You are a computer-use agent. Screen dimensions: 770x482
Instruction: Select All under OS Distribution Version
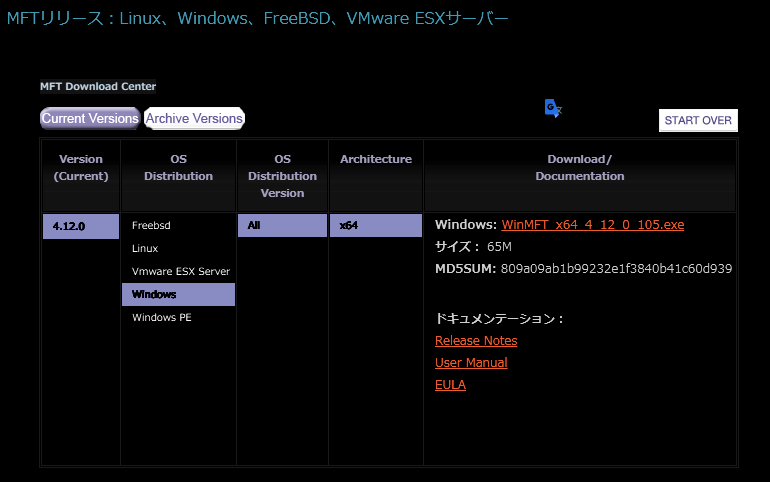click(x=282, y=225)
